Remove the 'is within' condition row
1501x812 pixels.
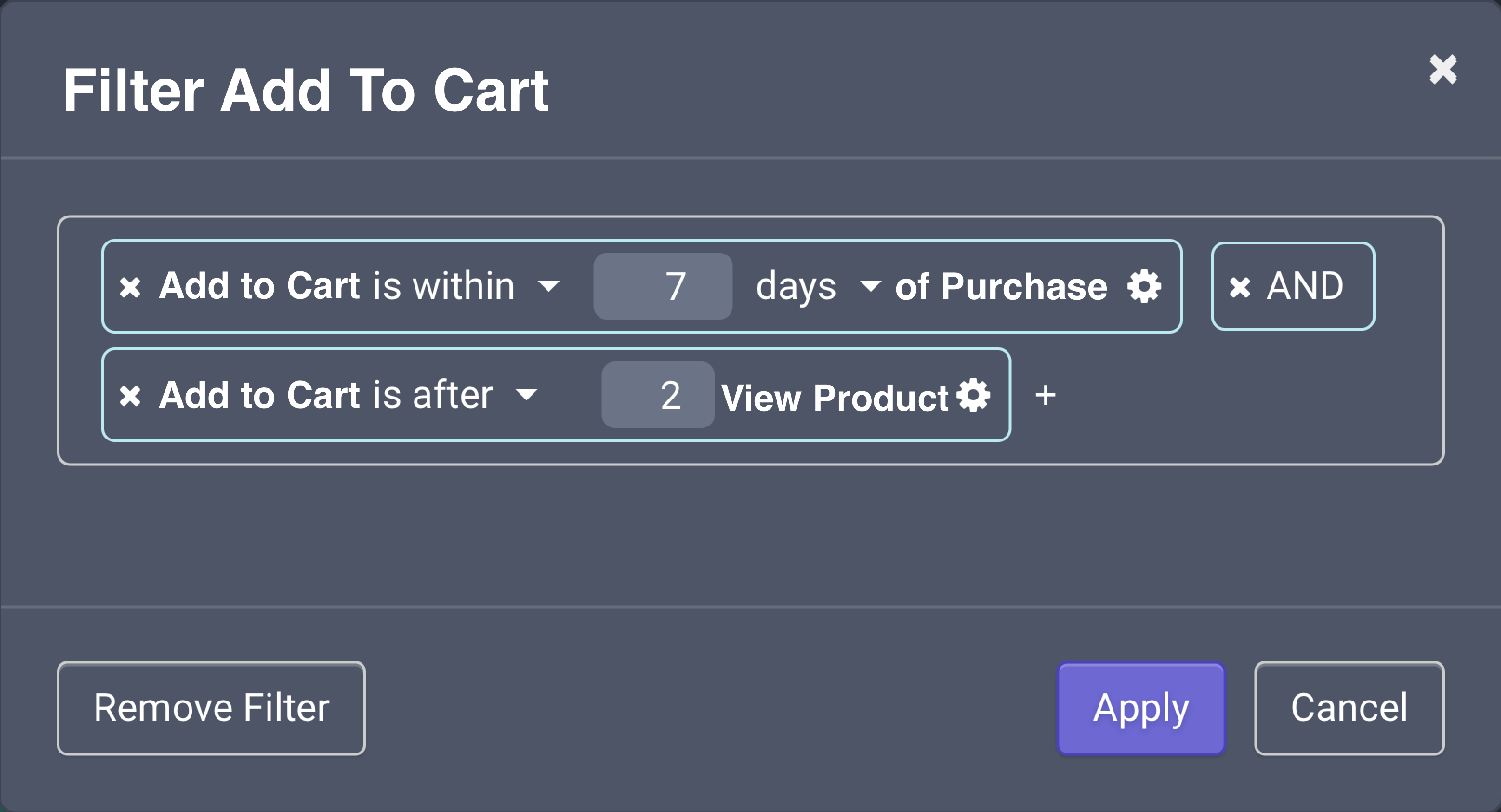pos(130,287)
